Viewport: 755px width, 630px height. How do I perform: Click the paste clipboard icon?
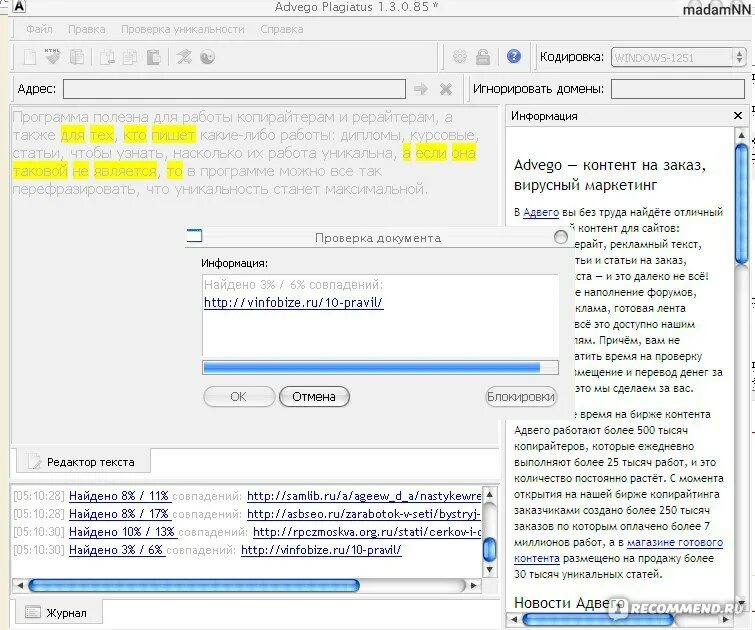[153, 57]
